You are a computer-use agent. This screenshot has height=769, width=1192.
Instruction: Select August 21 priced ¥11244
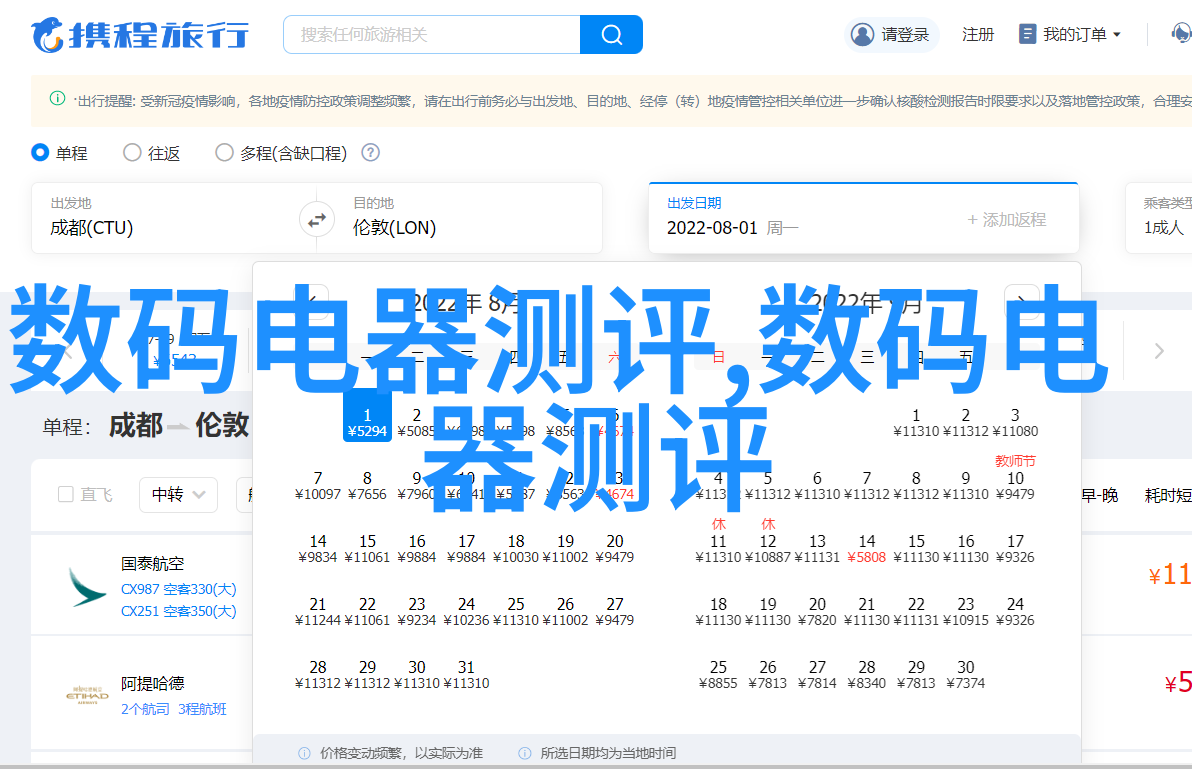click(318, 612)
